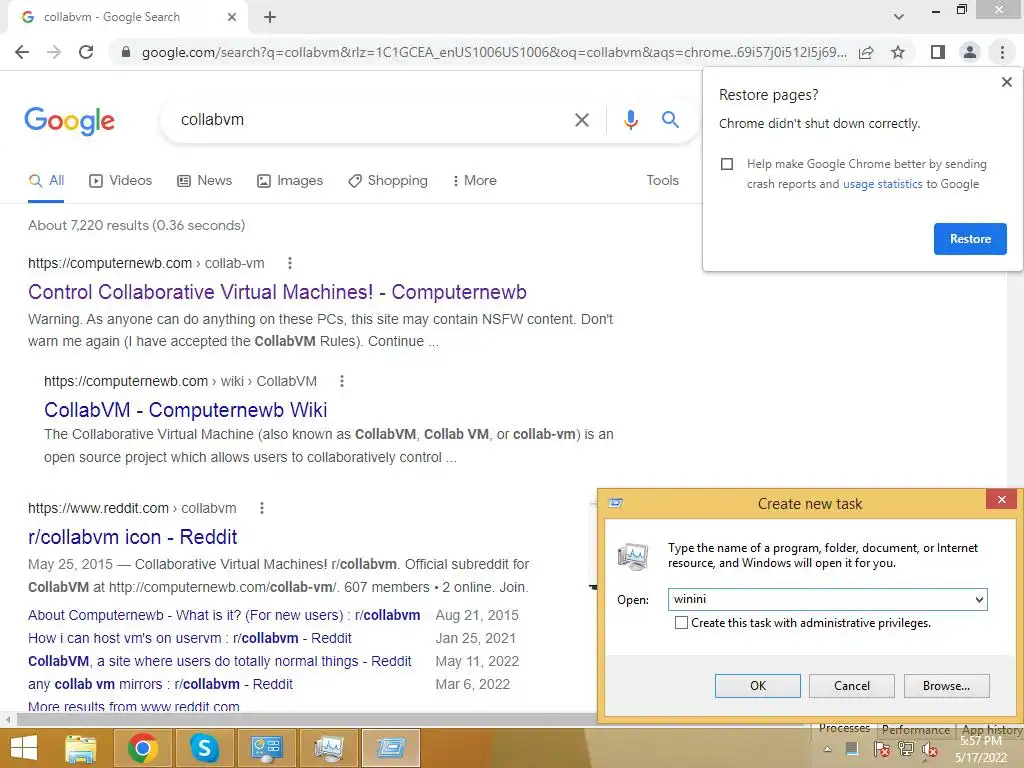Switch to Videos results tab
Image resolution: width=1024 pixels, height=768 pixels.
tap(120, 181)
